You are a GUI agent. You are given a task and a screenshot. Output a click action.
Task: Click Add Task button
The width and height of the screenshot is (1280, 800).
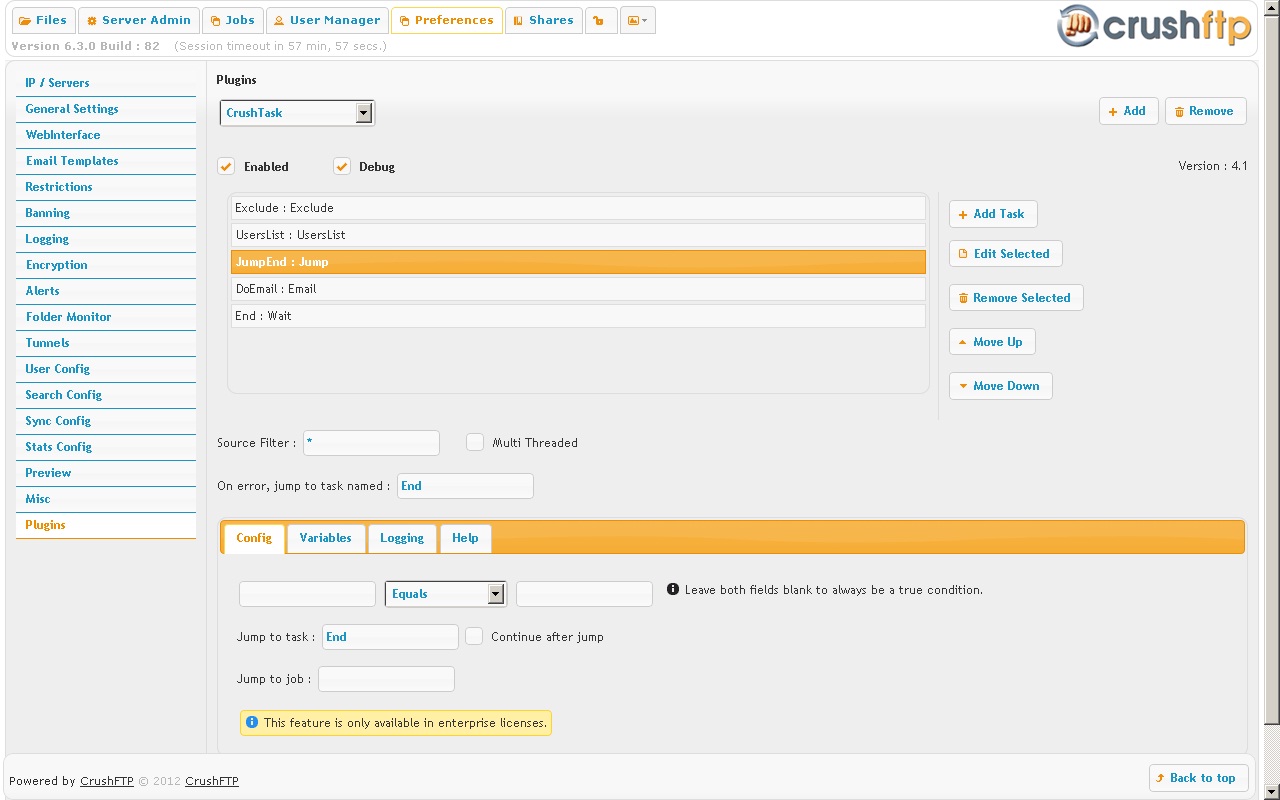click(993, 214)
